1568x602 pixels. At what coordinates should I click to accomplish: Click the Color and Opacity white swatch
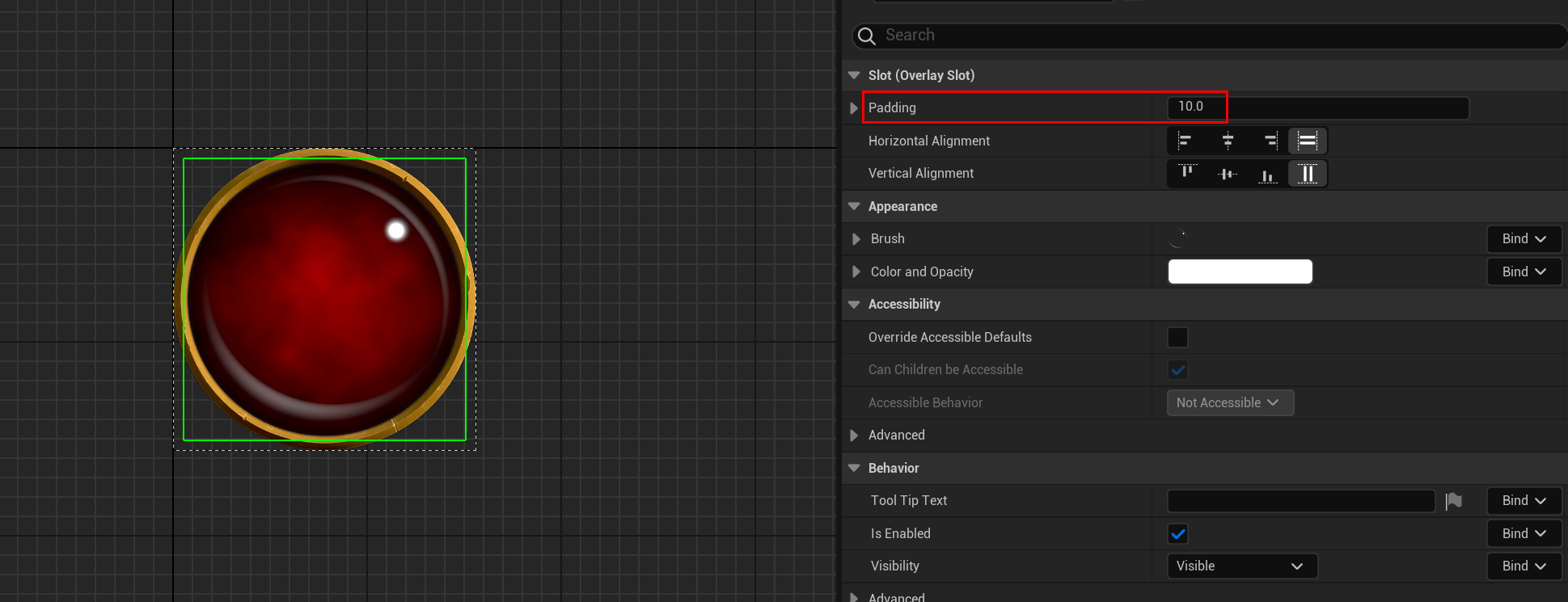(x=1240, y=272)
